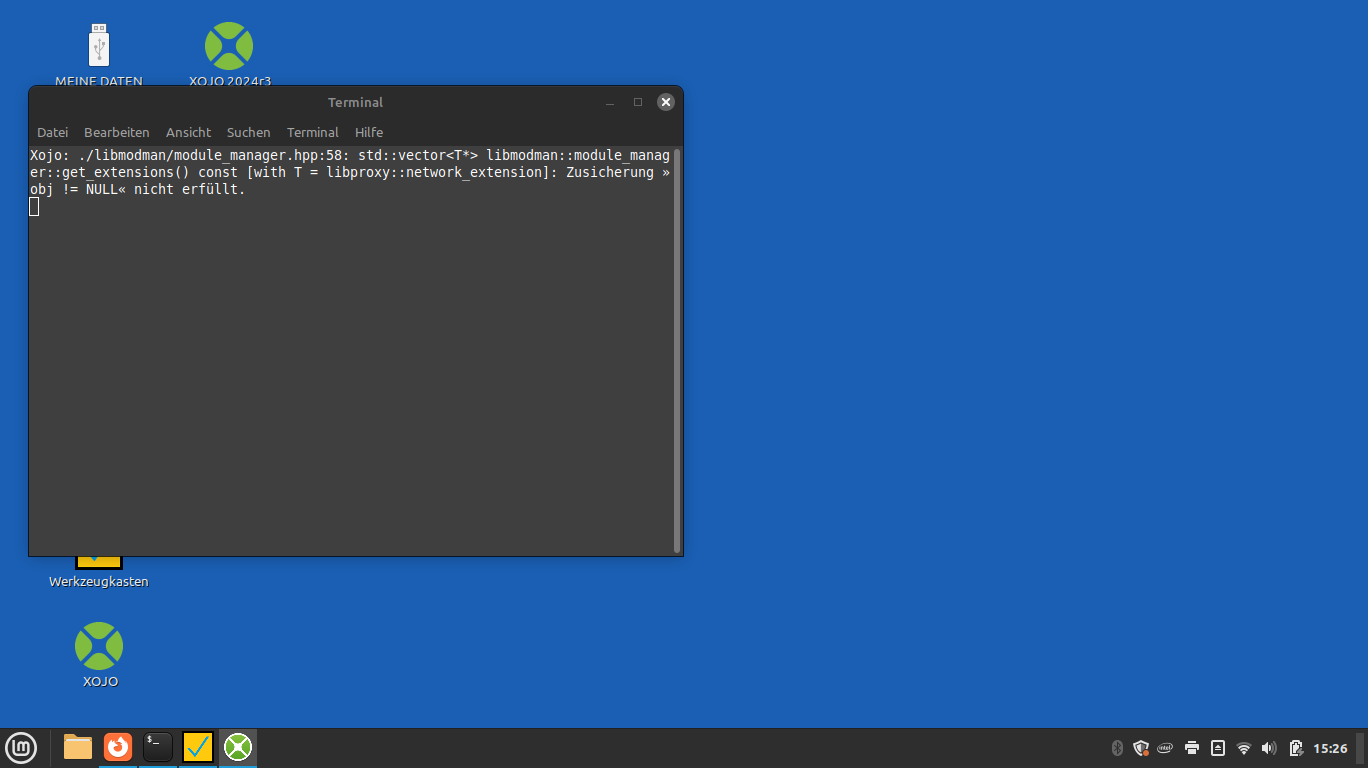The height and width of the screenshot is (768, 1368).
Task: Open the Suchen menu
Action: 248,132
